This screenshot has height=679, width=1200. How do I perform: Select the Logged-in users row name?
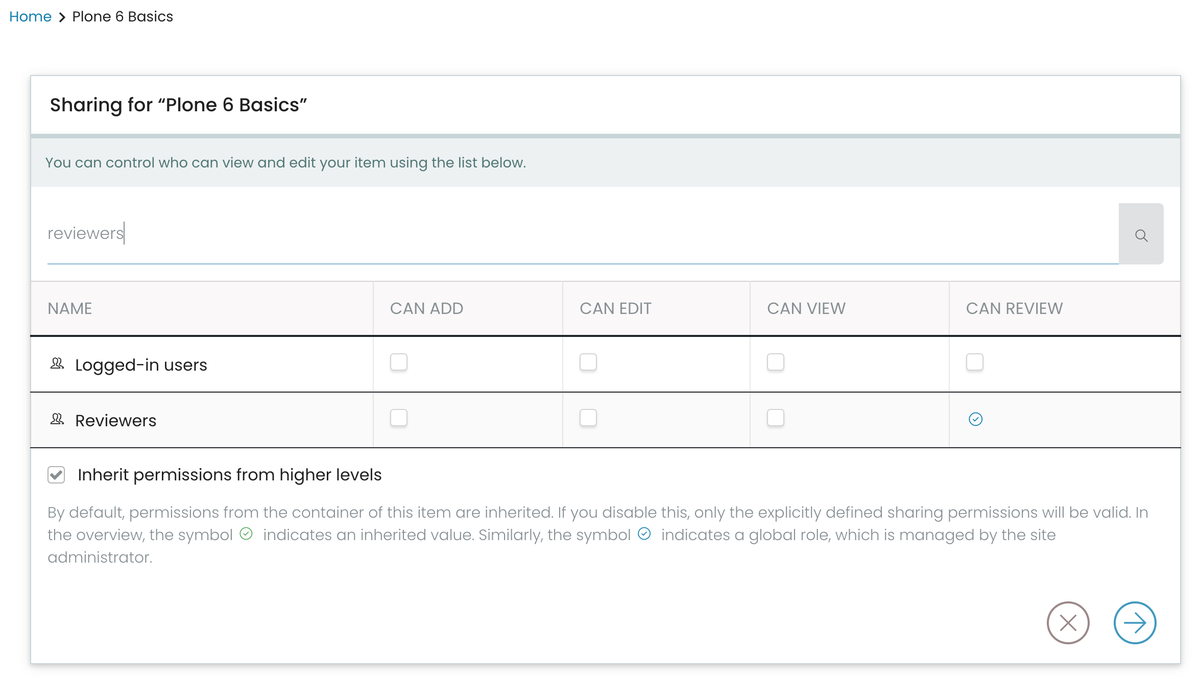(141, 365)
